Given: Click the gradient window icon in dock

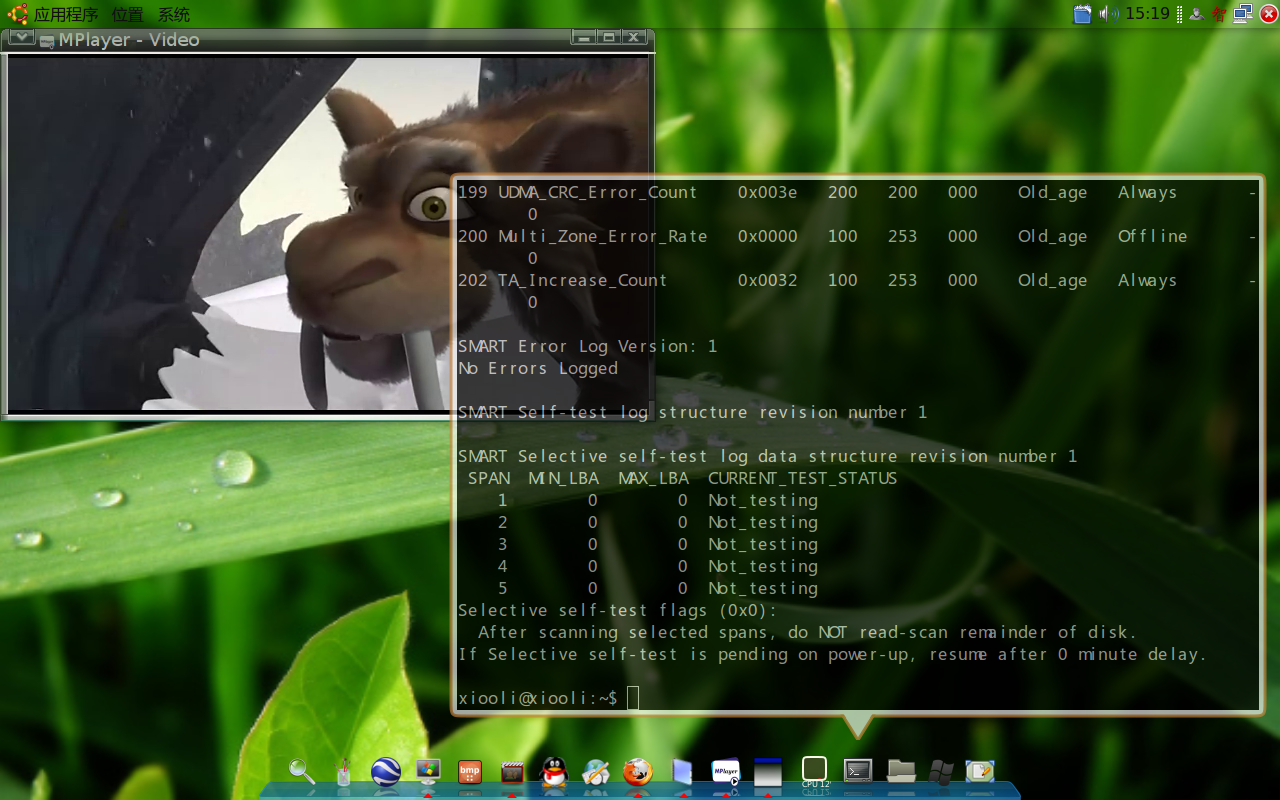Looking at the screenshot, I should pos(767,771).
